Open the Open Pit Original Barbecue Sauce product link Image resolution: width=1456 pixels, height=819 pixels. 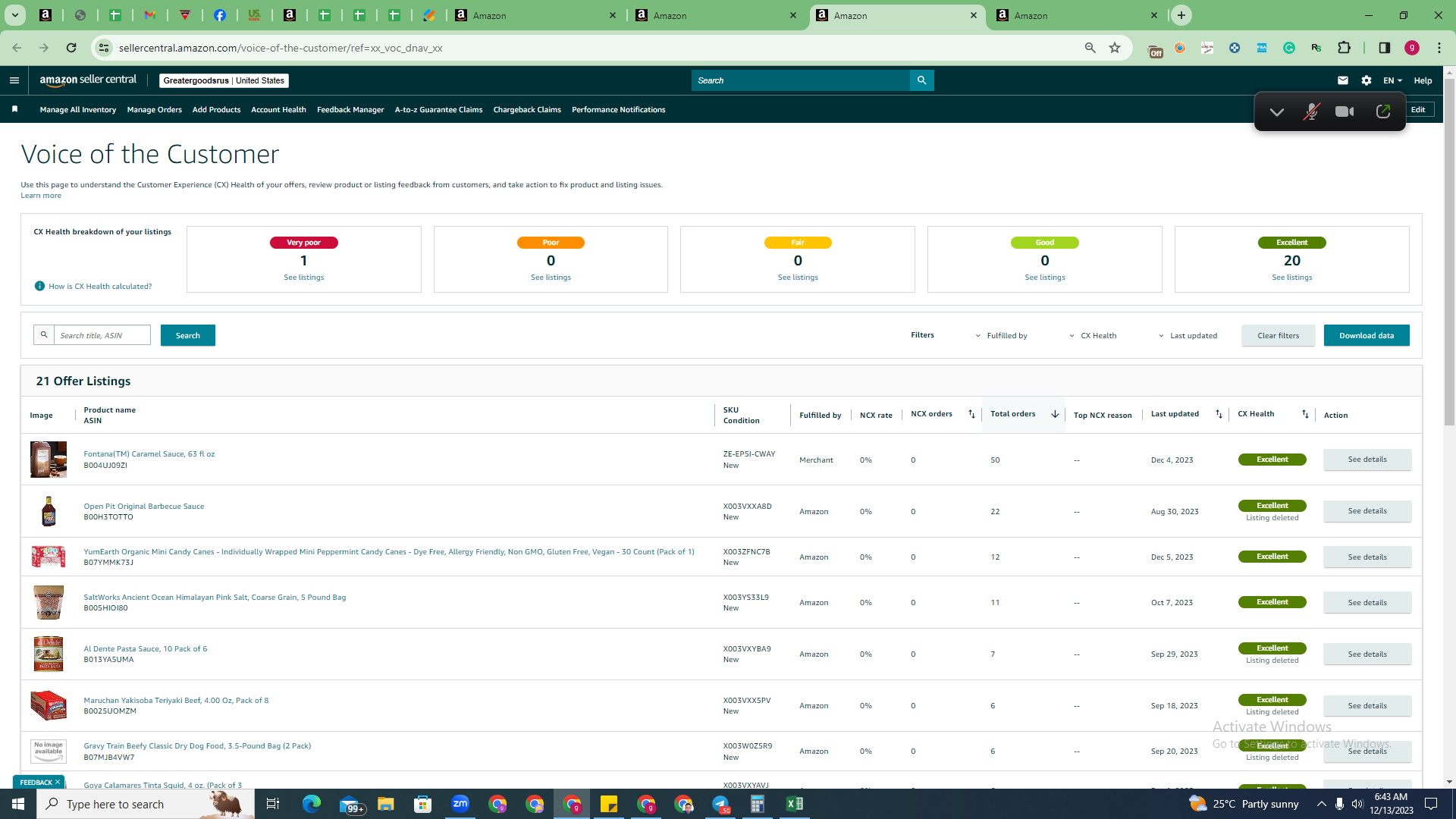144,507
